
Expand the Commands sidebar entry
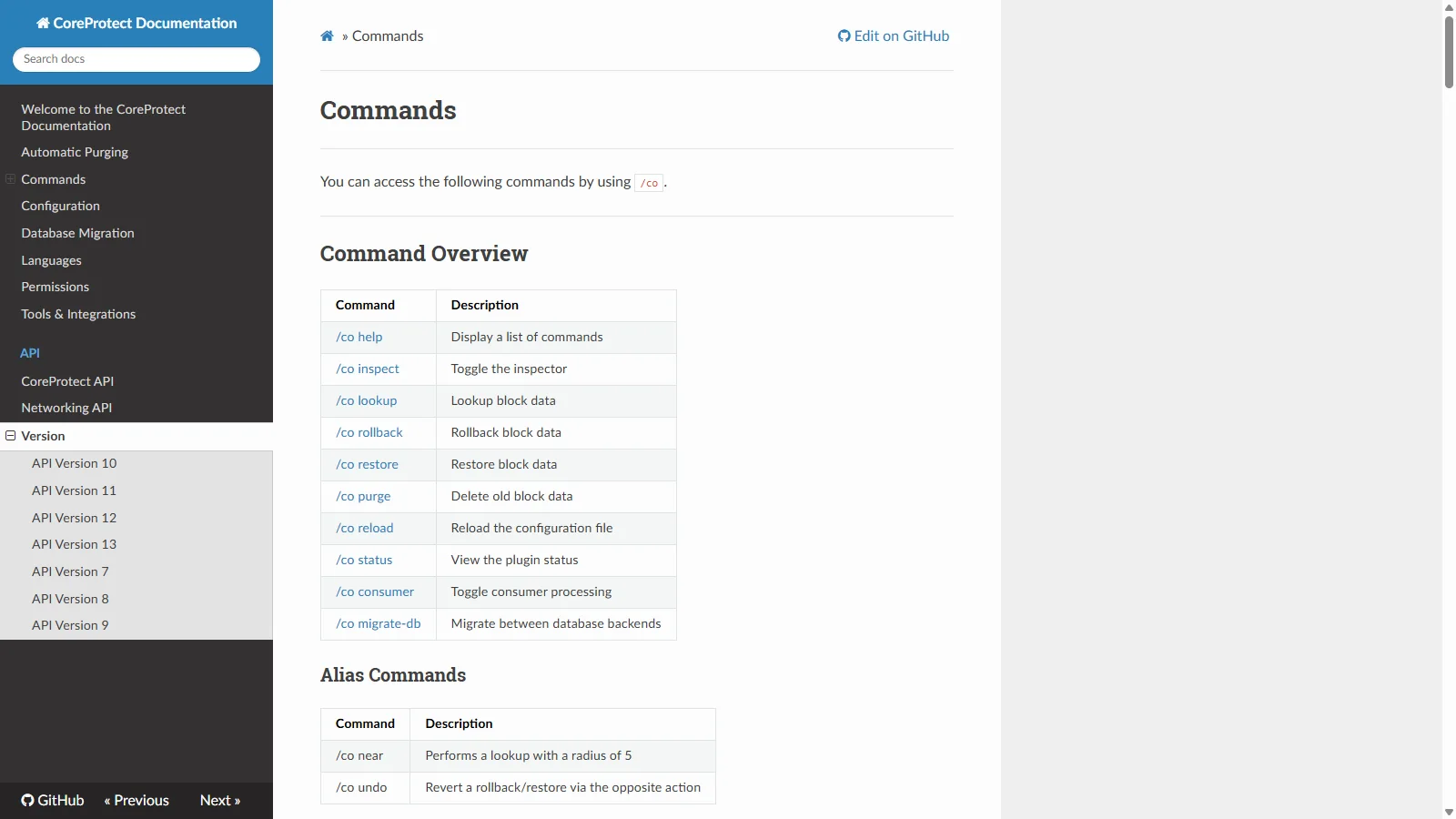click(11, 179)
